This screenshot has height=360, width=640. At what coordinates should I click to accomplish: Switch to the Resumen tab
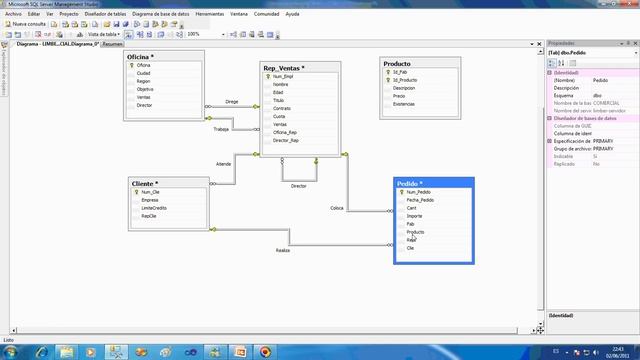pos(112,44)
